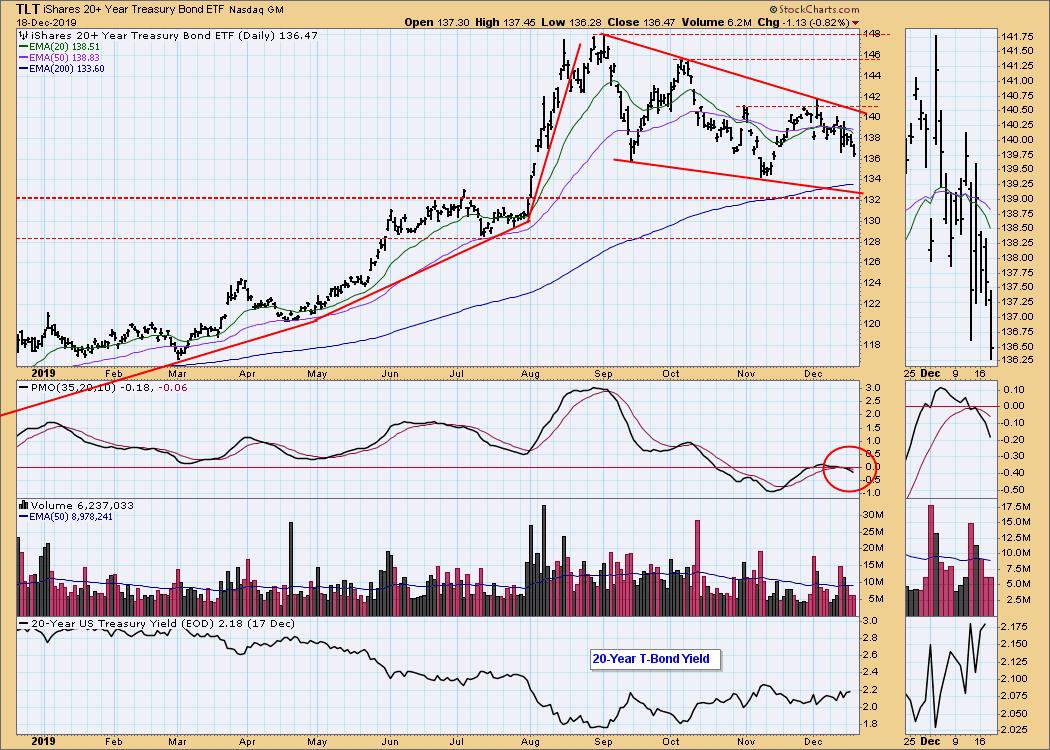Screen dimensions: 1050x750
Task: Click the price bar icon before the Daily legend
Action: click(x=23, y=35)
